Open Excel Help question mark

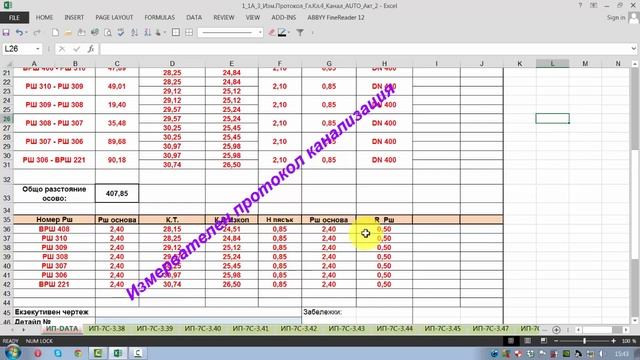pos(580,5)
